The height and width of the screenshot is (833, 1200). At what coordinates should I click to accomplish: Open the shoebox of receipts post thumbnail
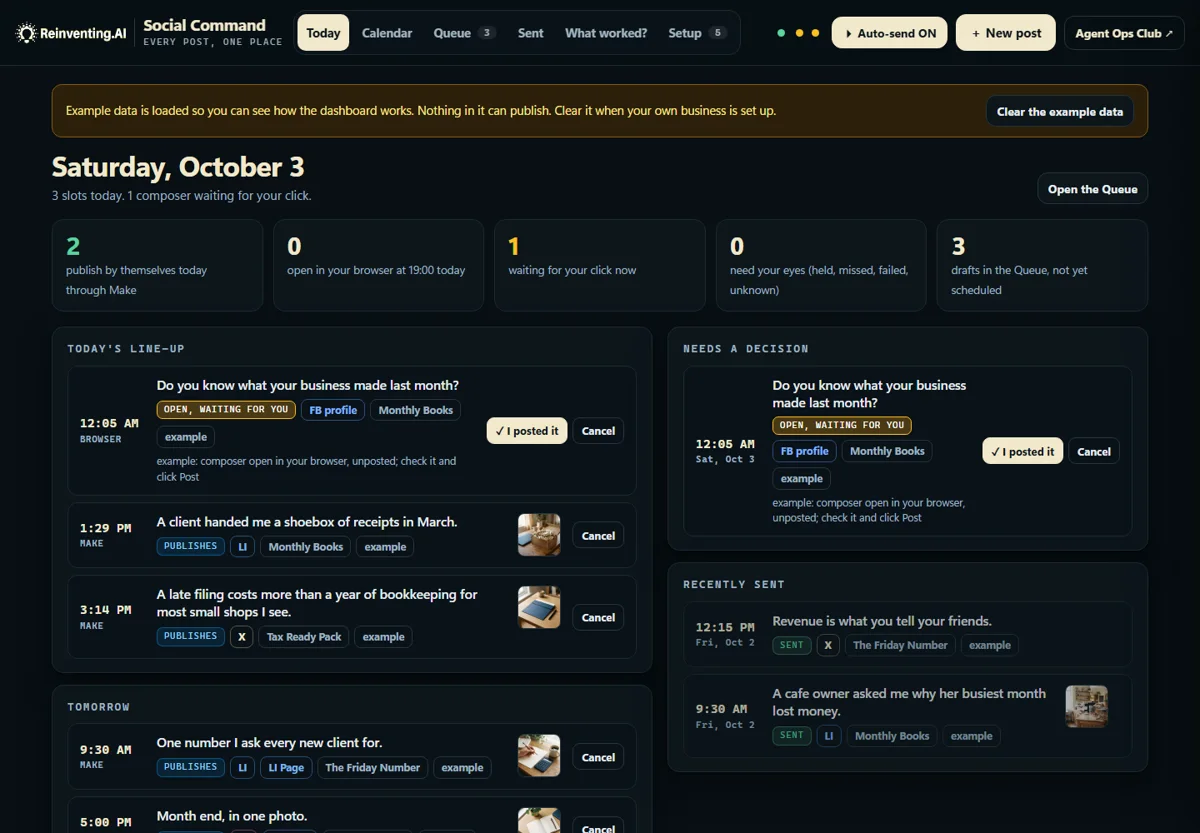(x=539, y=535)
